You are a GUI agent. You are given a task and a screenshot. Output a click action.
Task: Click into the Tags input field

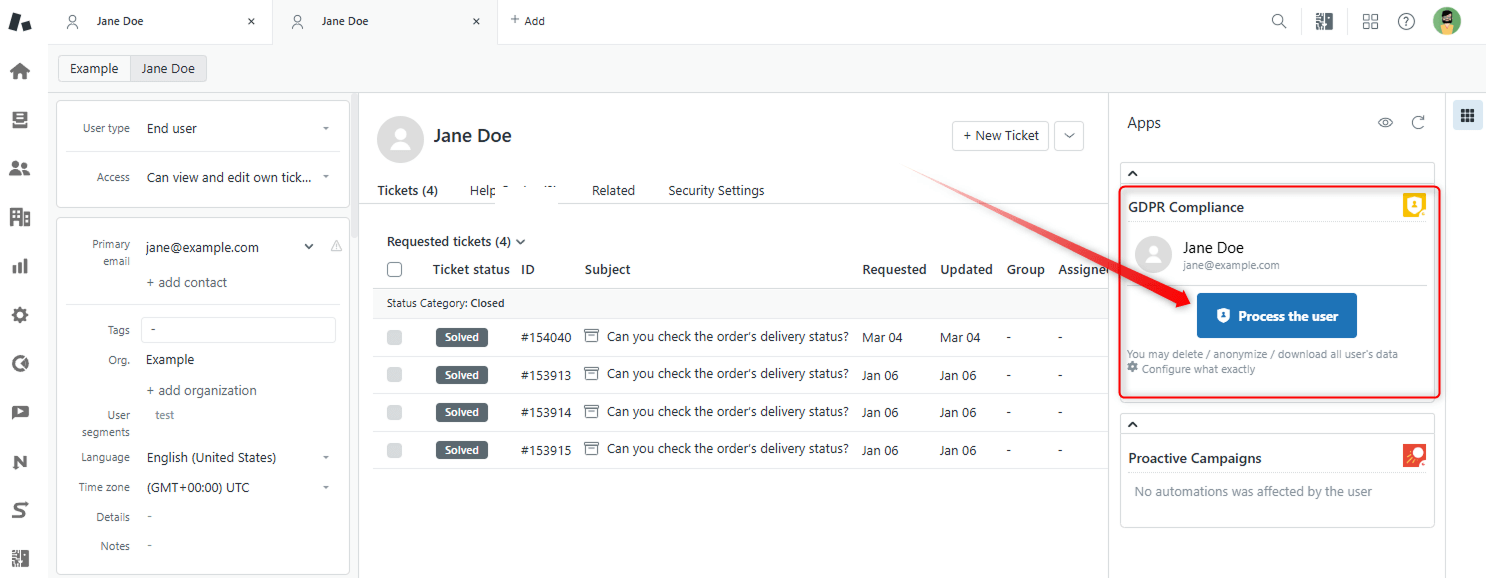point(238,330)
